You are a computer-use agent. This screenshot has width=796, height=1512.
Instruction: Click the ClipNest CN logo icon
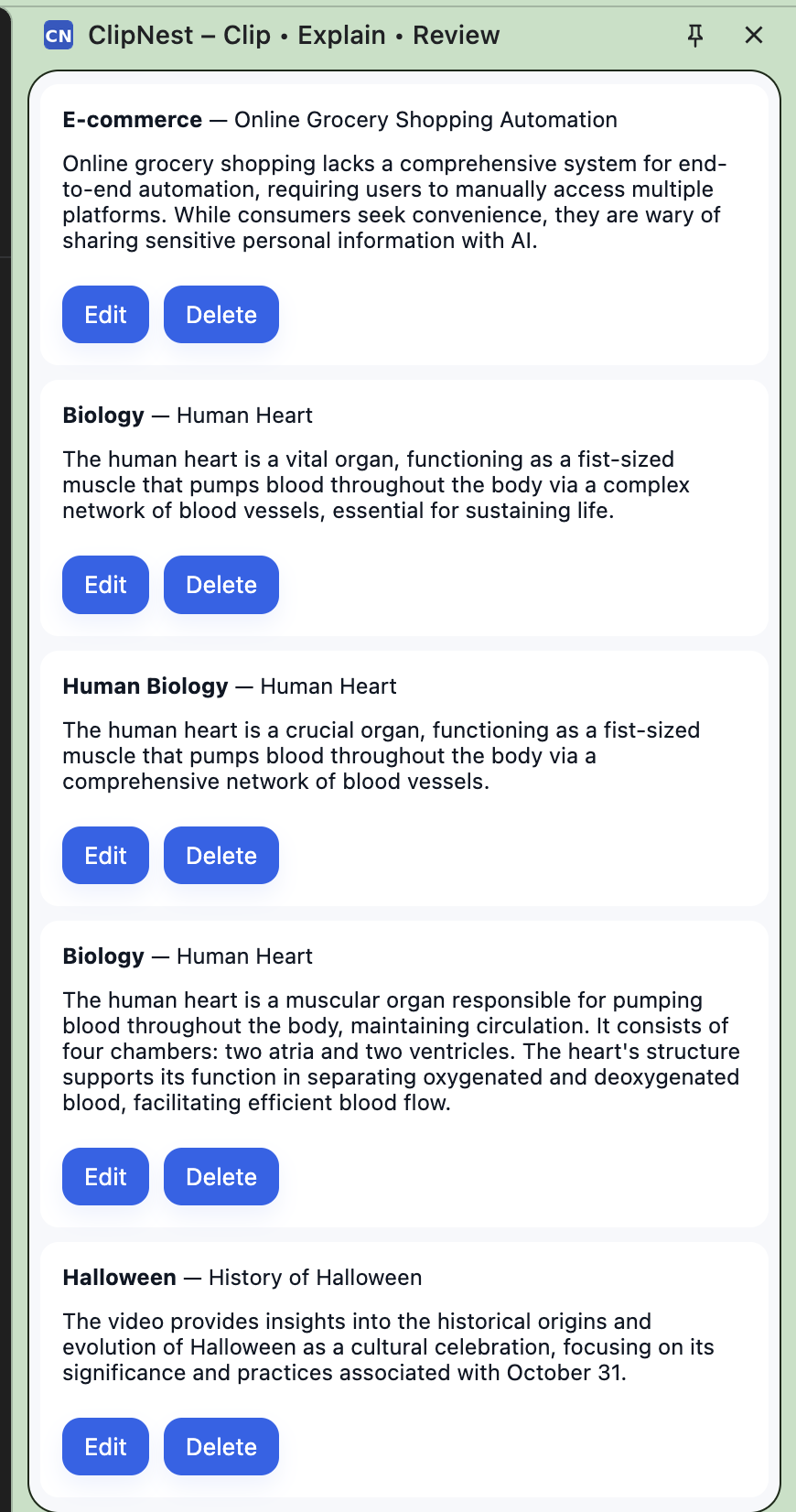[x=59, y=36]
